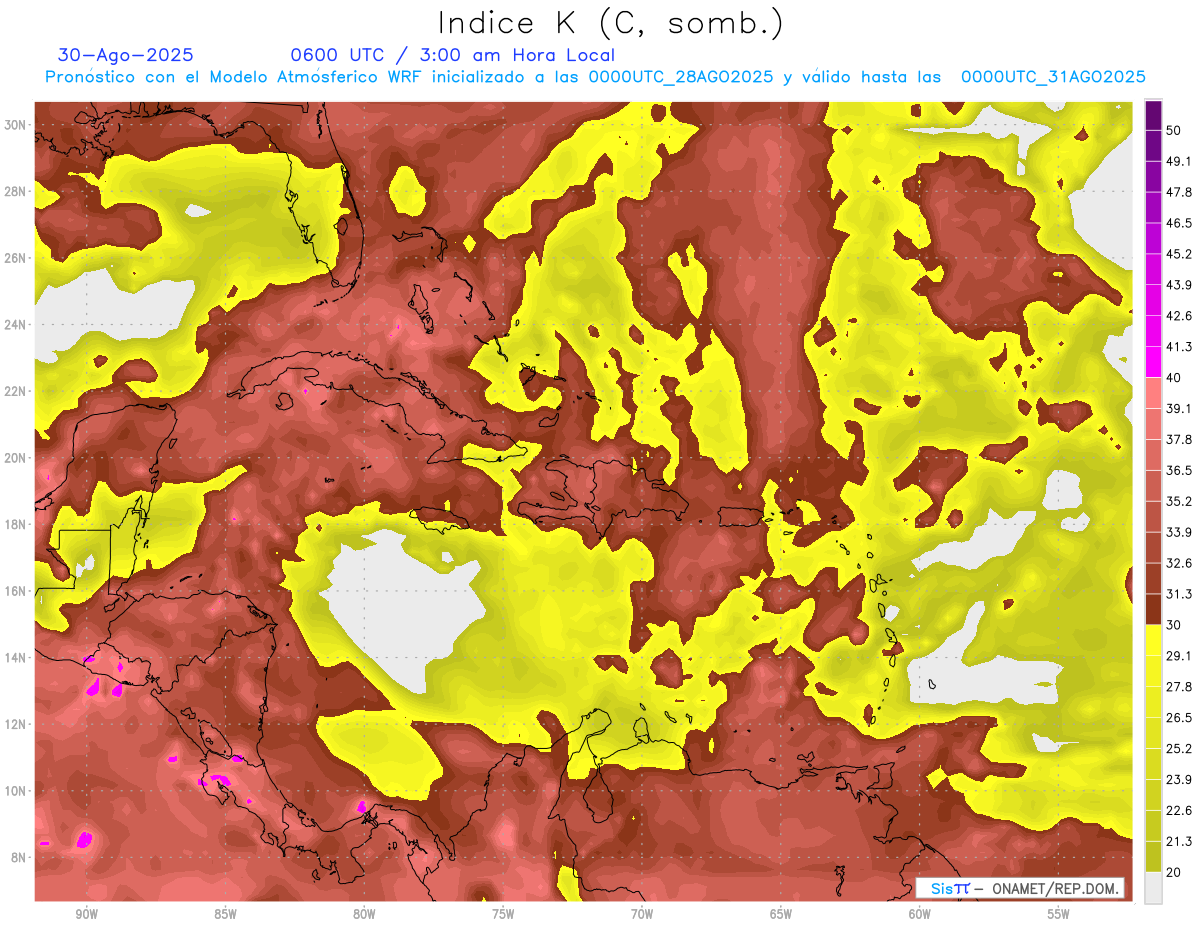This screenshot has width=1200, height=927.
Task: Click the colorbar value '45.2'
Action: click(1178, 254)
